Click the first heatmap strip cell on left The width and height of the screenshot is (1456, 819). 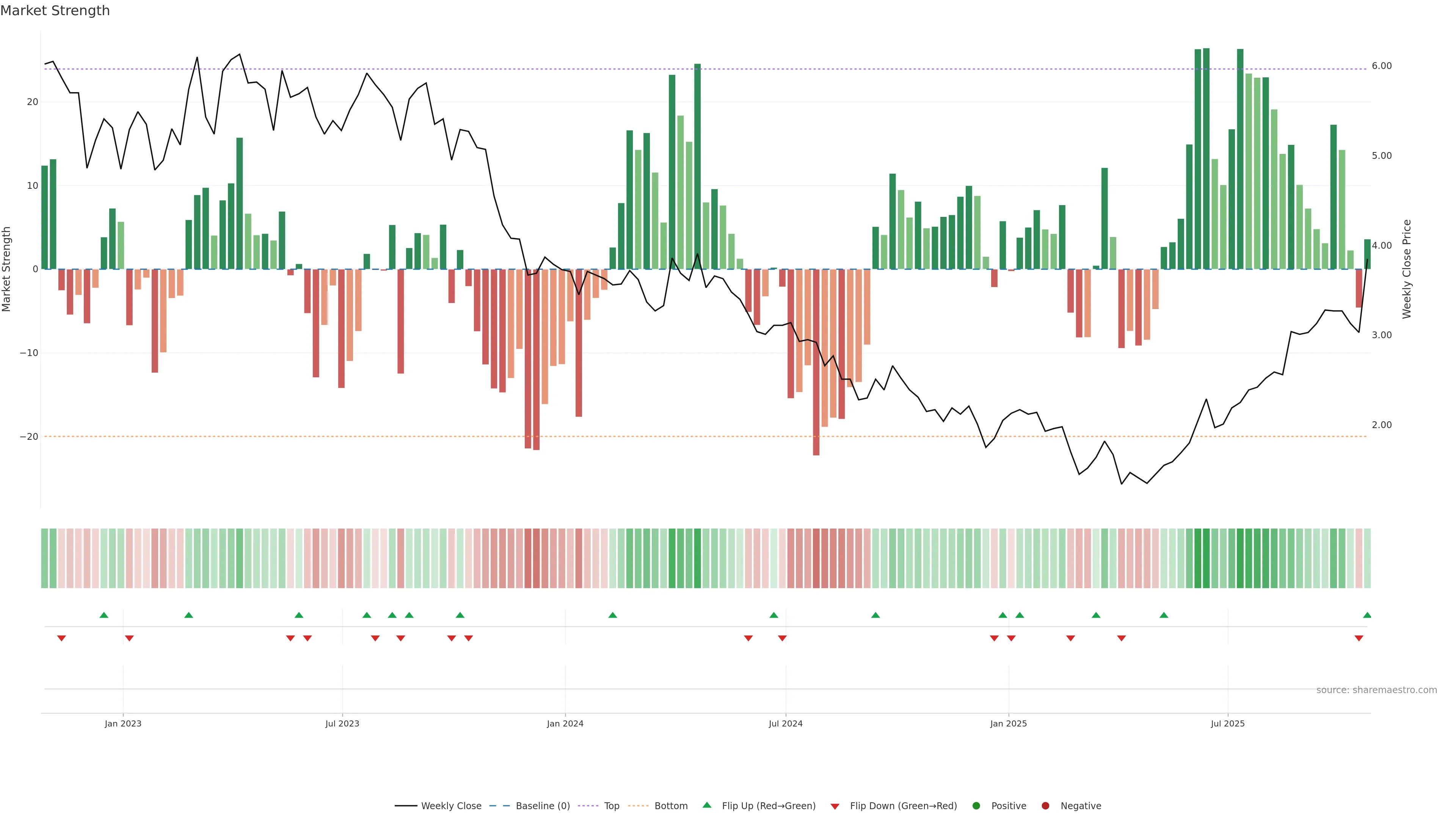point(45,558)
